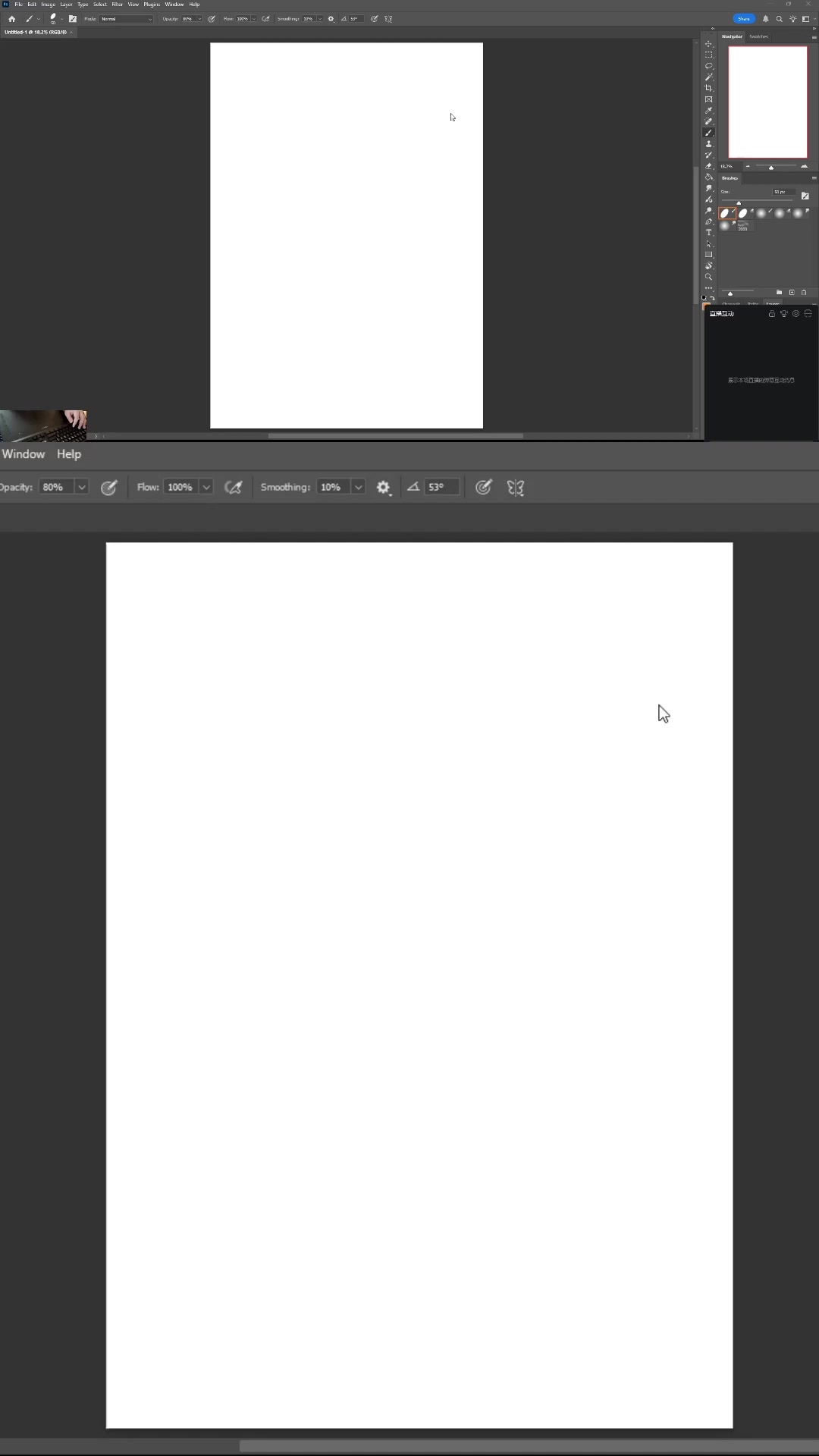Open the Discover lightbulb icon
The image size is (819, 1456).
792,19
